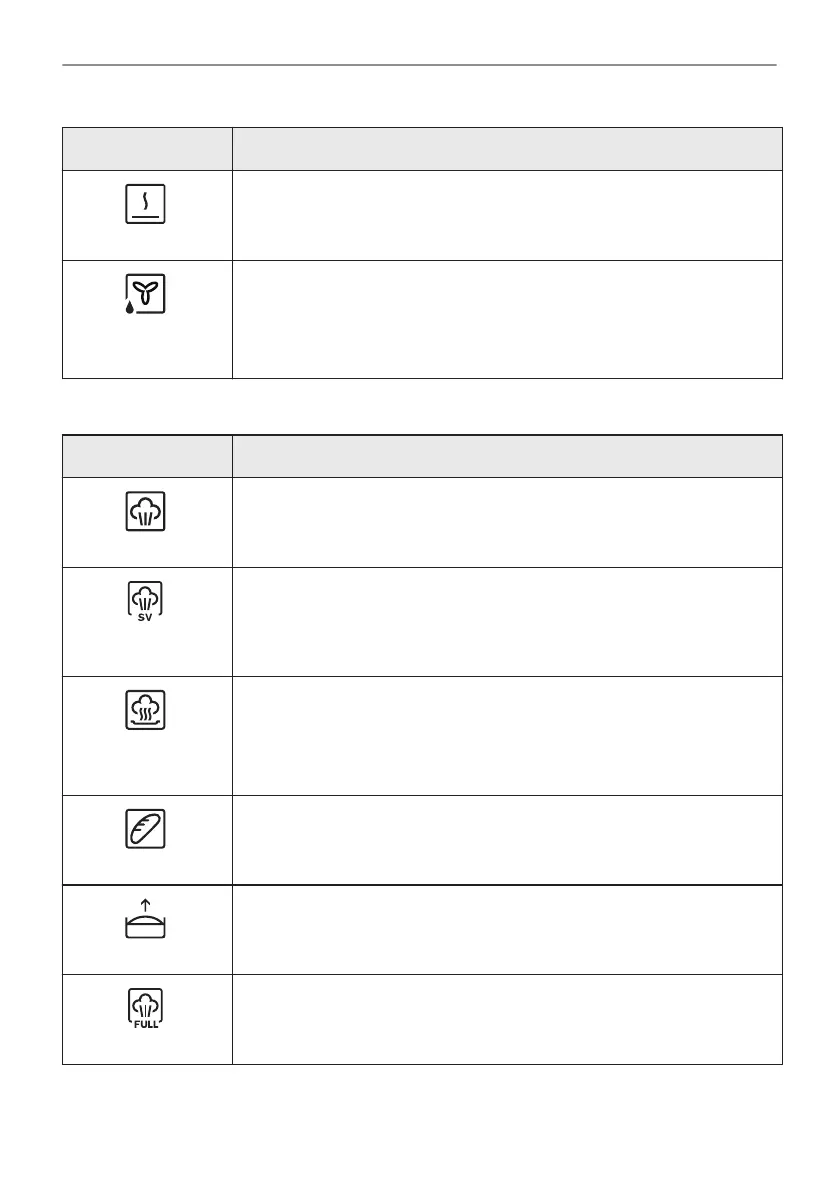Select the FULL steam icon

[x=147, y=1010]
